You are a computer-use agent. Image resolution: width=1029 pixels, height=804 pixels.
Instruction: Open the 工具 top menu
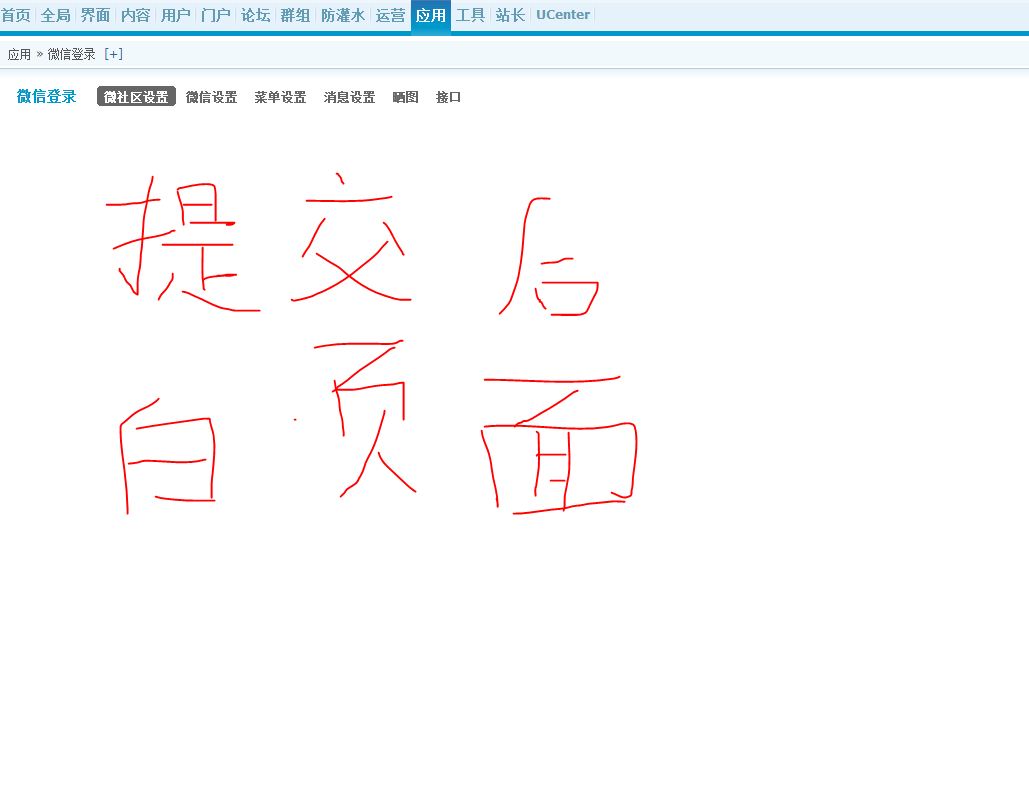pyautogui.click(x=471, y=15)
